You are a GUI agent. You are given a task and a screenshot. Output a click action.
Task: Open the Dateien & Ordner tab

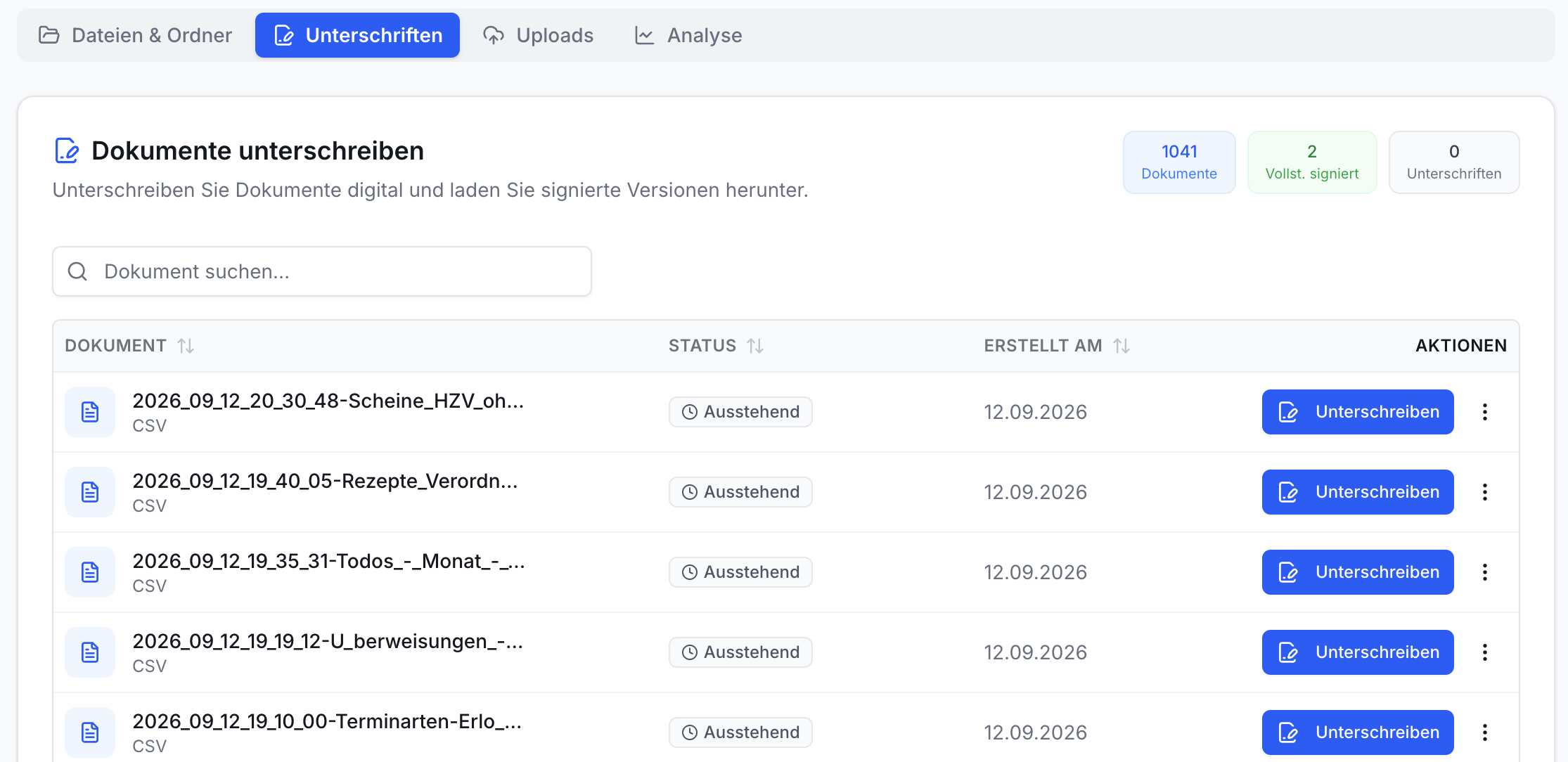(x=135, y=35)
